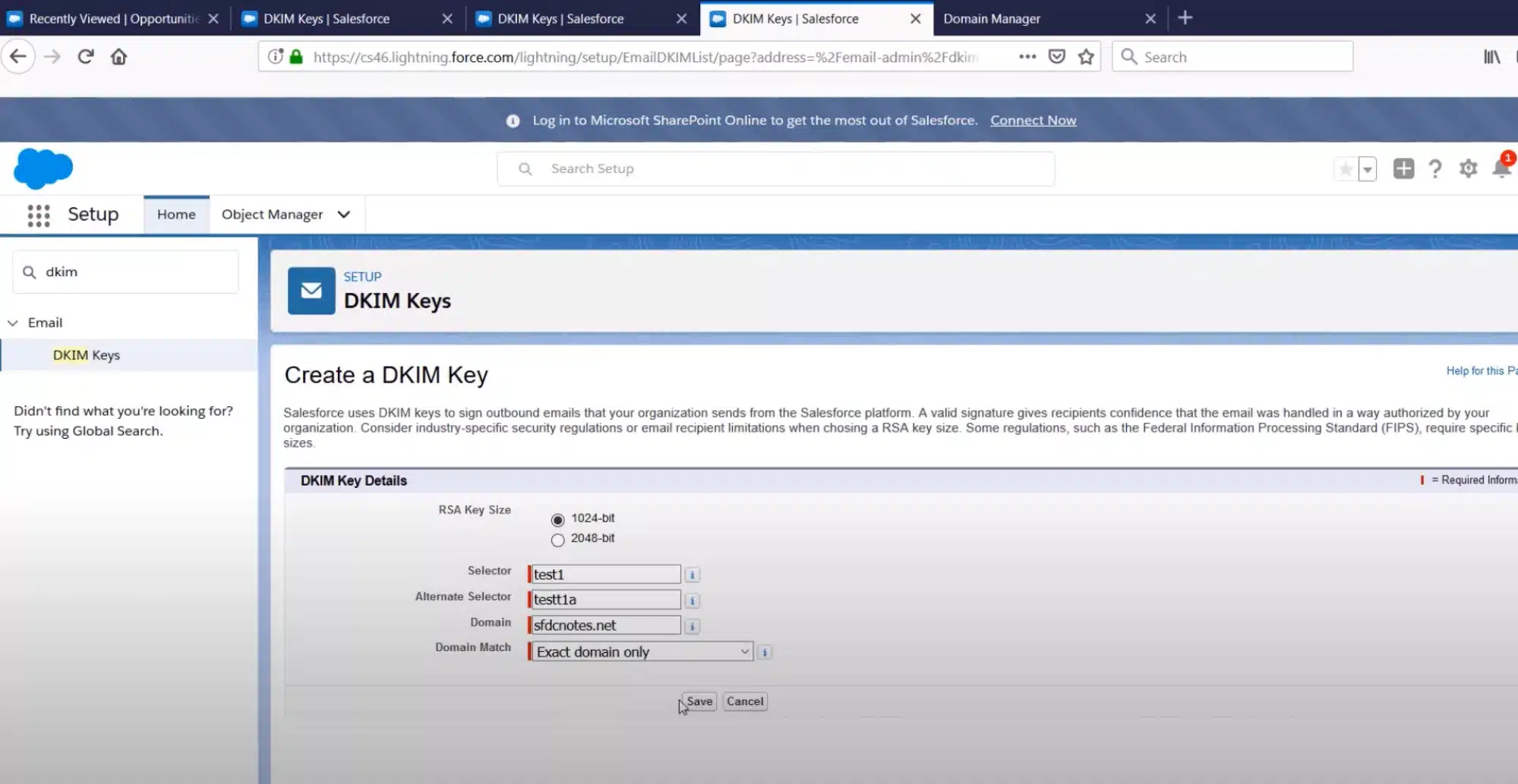1518x784 pixels.
Task: Go to the Setup Home tab
Action: (x=176, y=215)
